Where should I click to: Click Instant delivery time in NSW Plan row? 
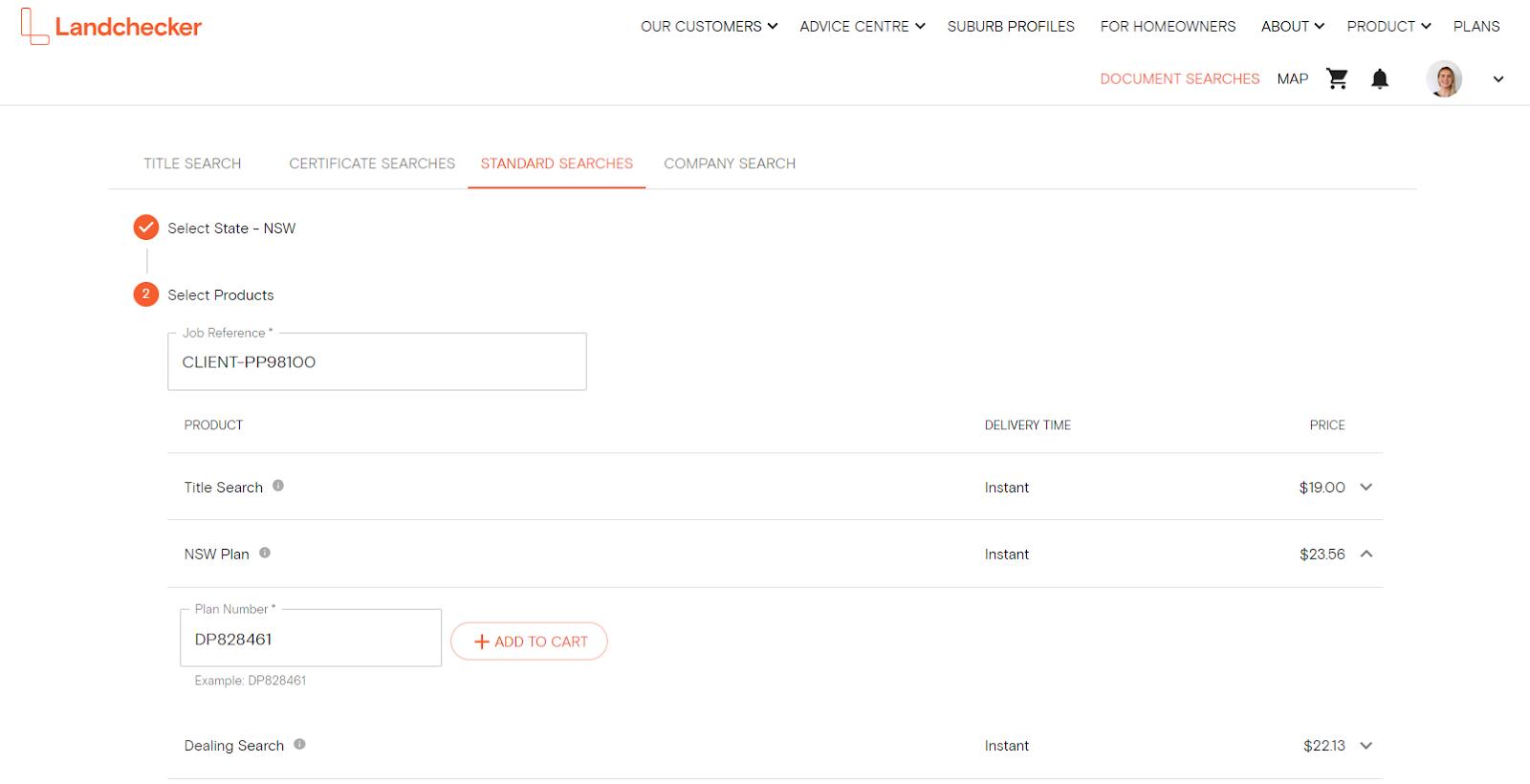pyautogui.click(x=1007, y=555)
